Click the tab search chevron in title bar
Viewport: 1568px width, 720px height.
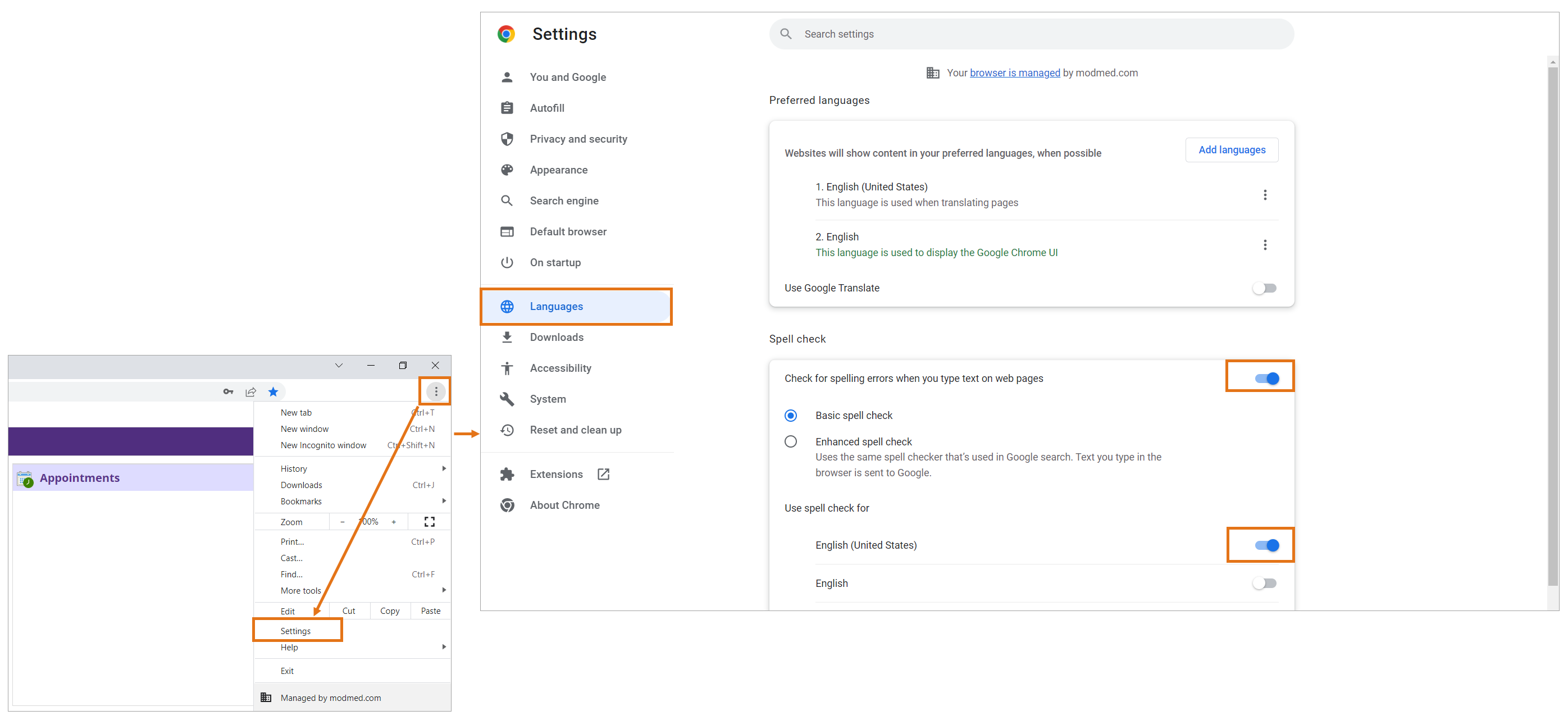[x=339, y=365]
